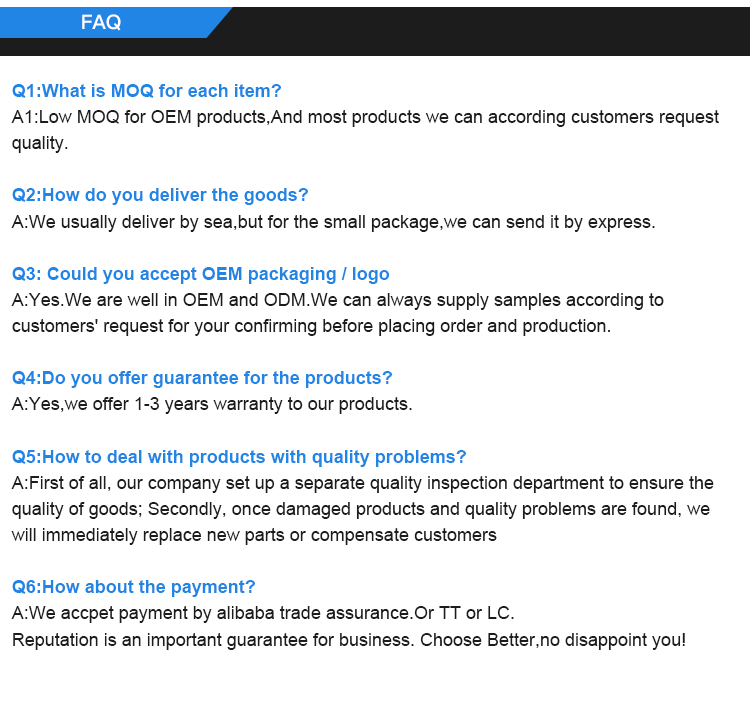The height and width of the screenshot is (704, 750).
Task: Click the alibaba trade assurance answer line
Action: (x=263, y=613)
